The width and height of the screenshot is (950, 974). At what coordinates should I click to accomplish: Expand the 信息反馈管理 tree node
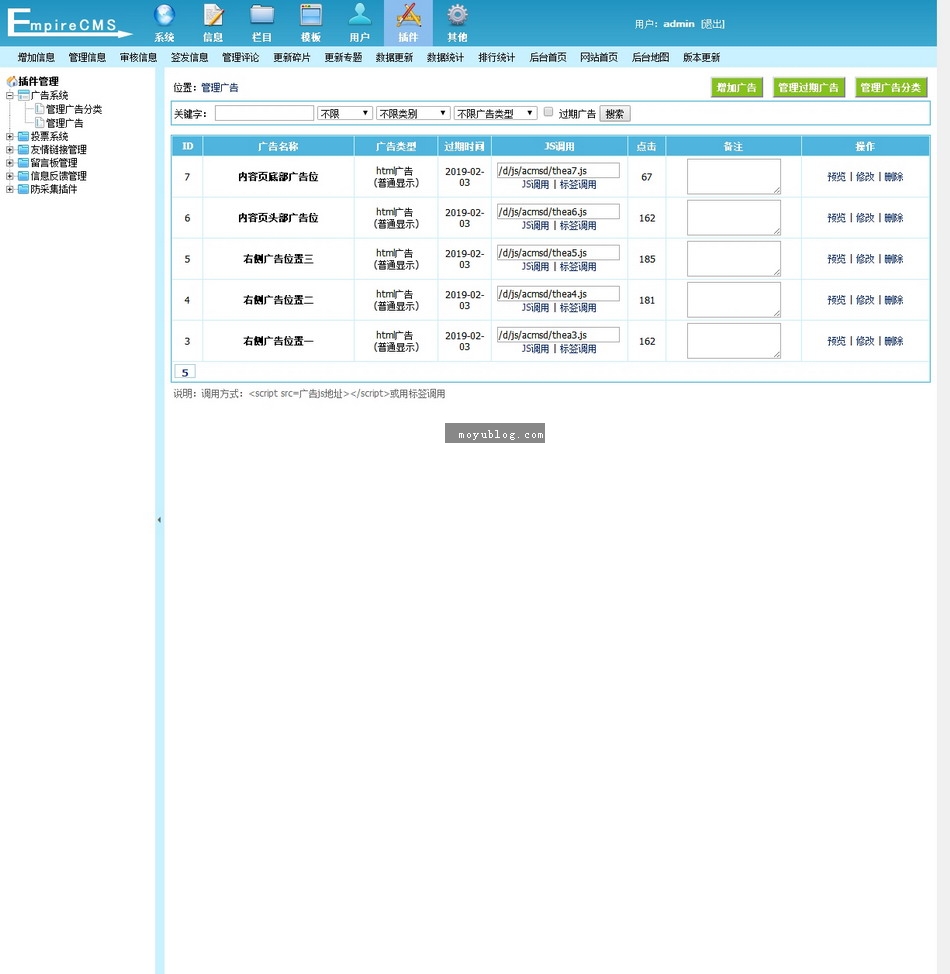[10, 176]
